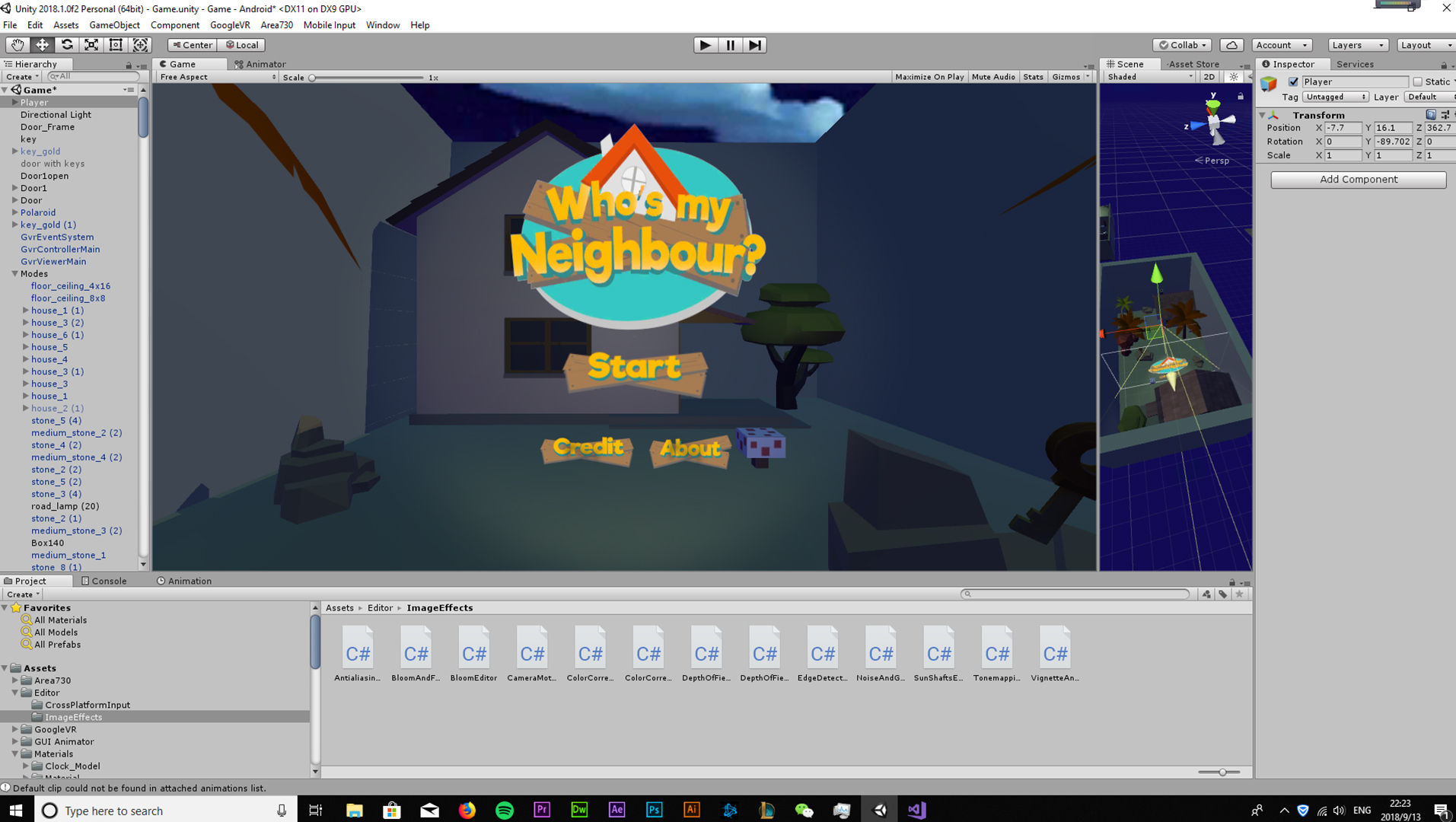
Task: Open the Free Aspect dropdown
Action: [217, 77]
